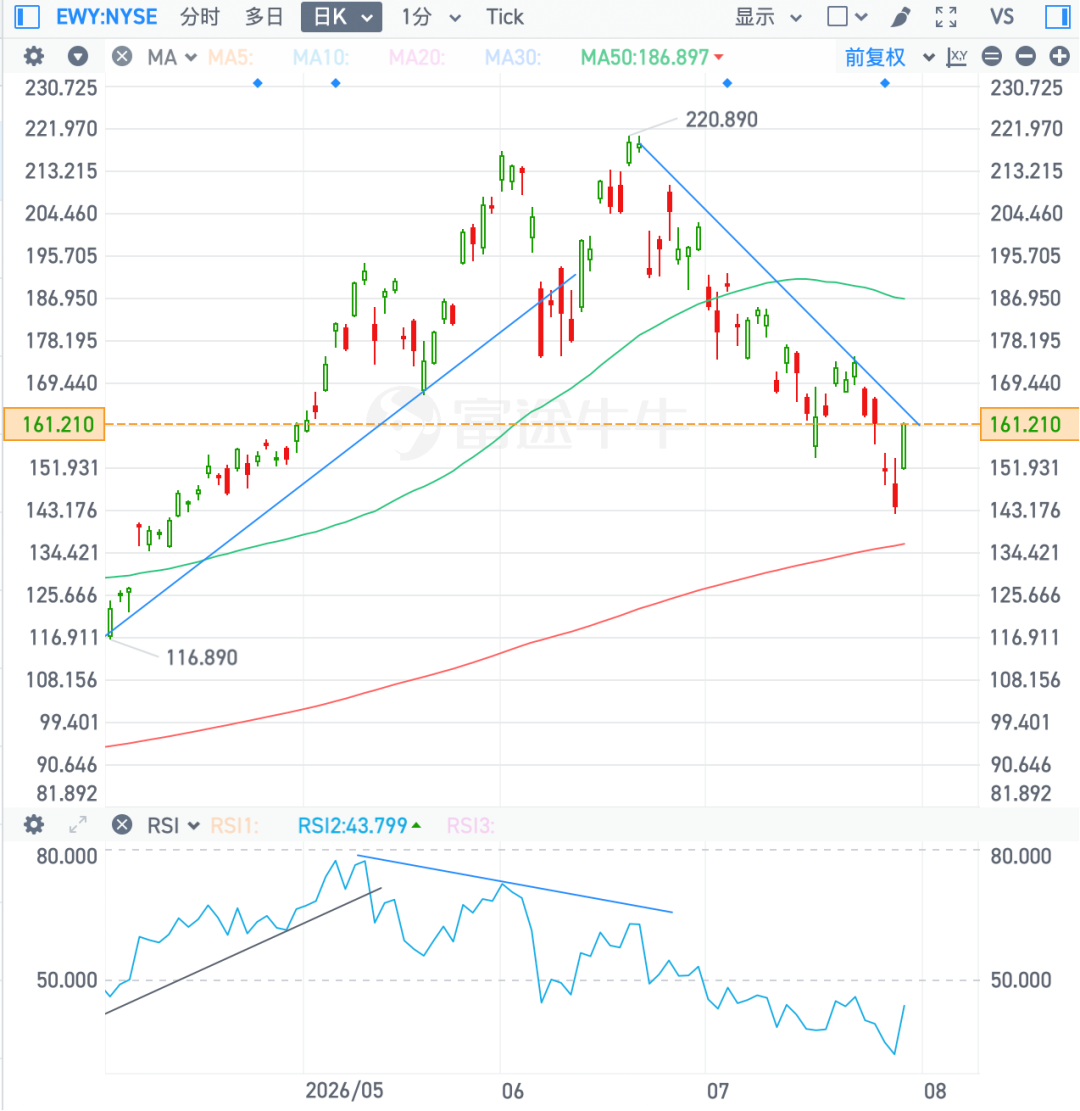Click the 08 month axis label

[x=935, y=1090]
